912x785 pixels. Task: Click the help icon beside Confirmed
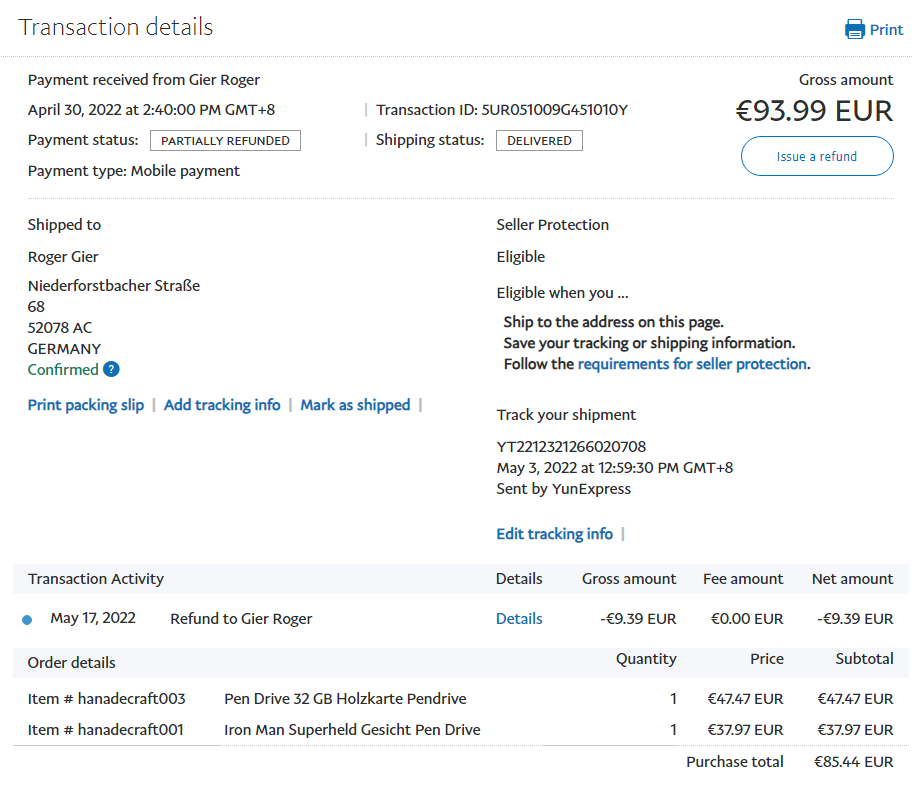111,370
